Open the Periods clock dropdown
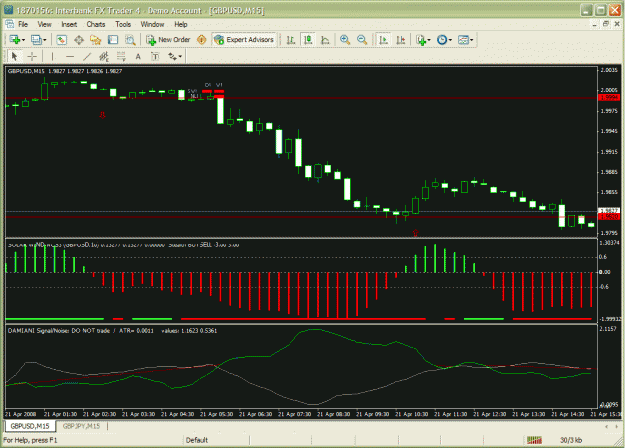The width and height of the screenshot is (625, 448). [x=444, y=40]
